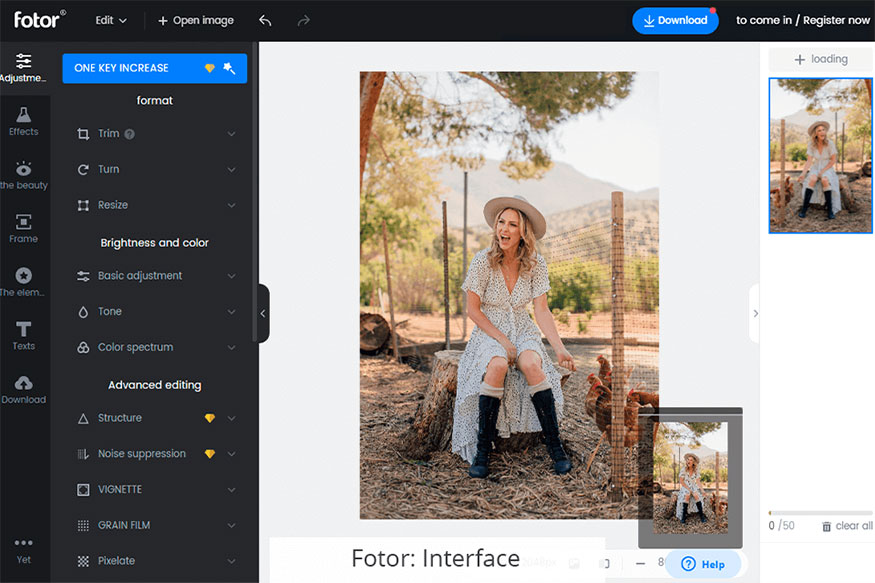Image resolution: width=875 pixels, height=583 pixels.
Task: Click the zoom out minus icon
Action: (x=641, y=563)
